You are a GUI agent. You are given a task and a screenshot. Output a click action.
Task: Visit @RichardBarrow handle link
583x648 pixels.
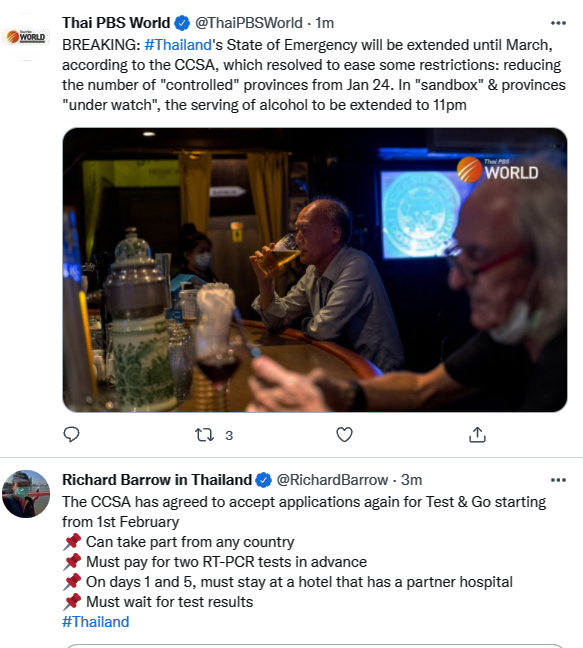[332, 480]
